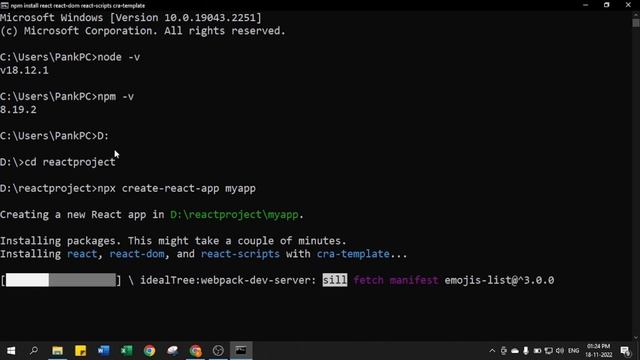Click 'Microsoft Windows [Version 10.0.19043.2251]' line

131,18
